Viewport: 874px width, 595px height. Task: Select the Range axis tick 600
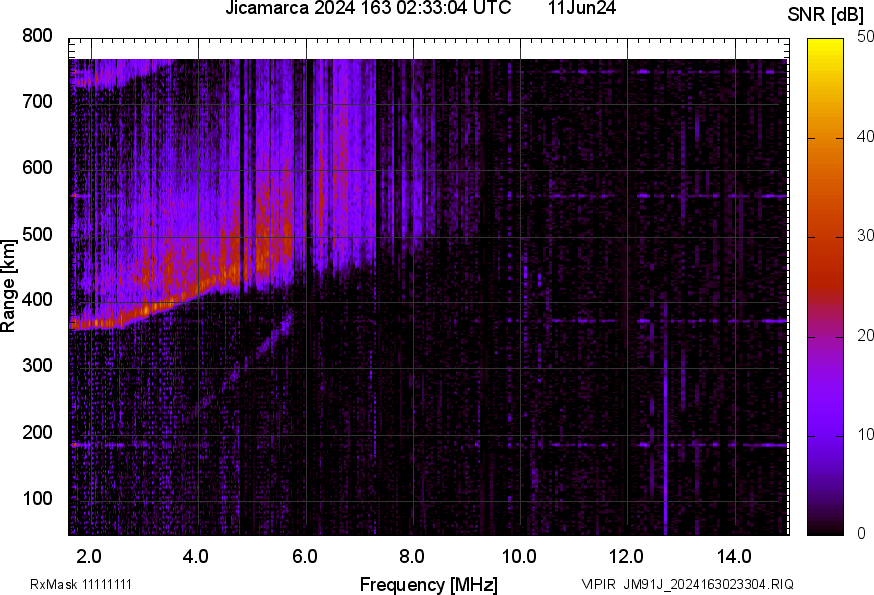coord(37,167)
